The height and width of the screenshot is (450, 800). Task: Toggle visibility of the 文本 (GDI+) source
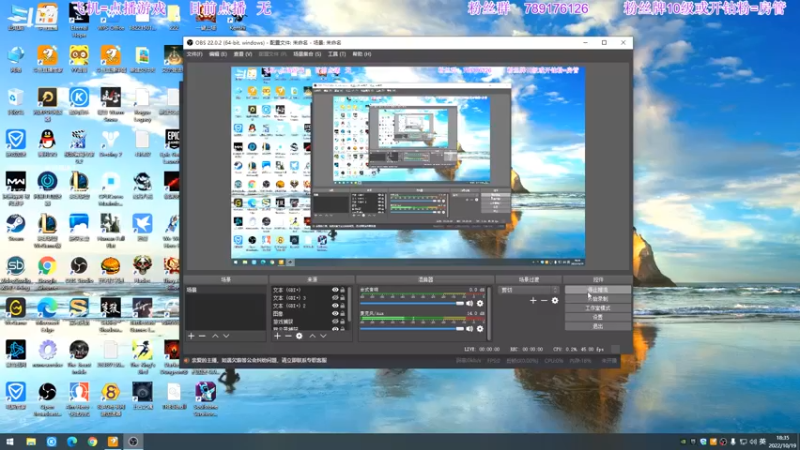pos(335,290)
